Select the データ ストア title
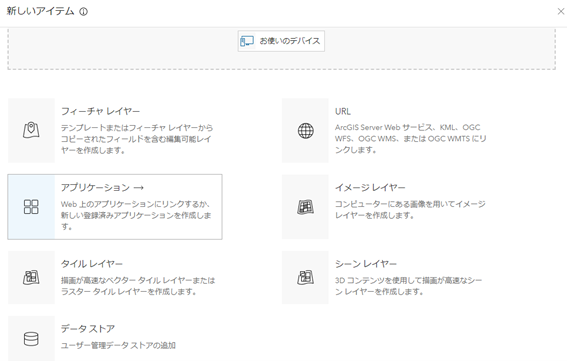This screenshot has width=567, height=361. click(88, 329)
